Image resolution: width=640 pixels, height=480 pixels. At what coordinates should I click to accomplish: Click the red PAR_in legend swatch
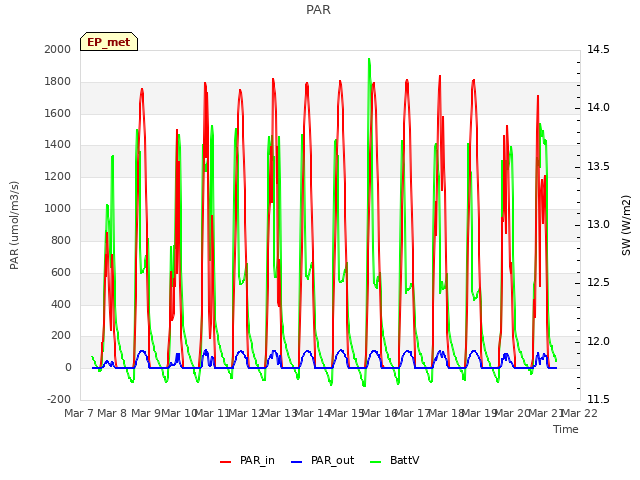click(x=225, y=462)
